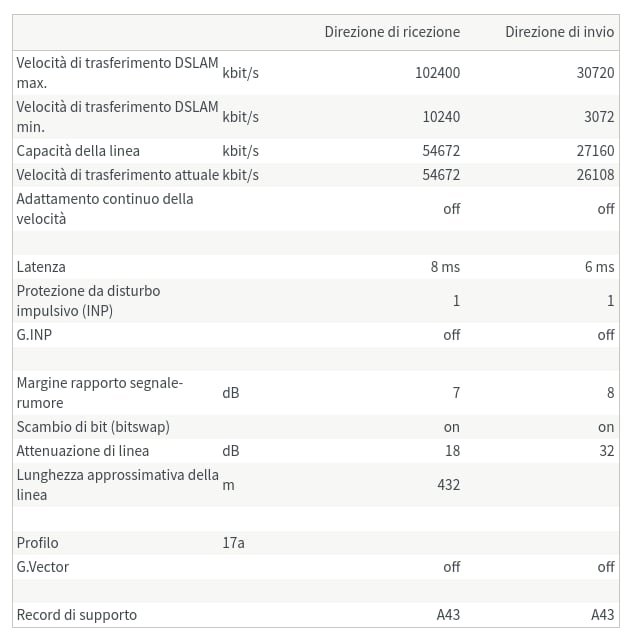Image resolution: width=630 pixels, height=641 pixels.
Task: Click the 'Record di supporto' row label
Action: (77, 615)
